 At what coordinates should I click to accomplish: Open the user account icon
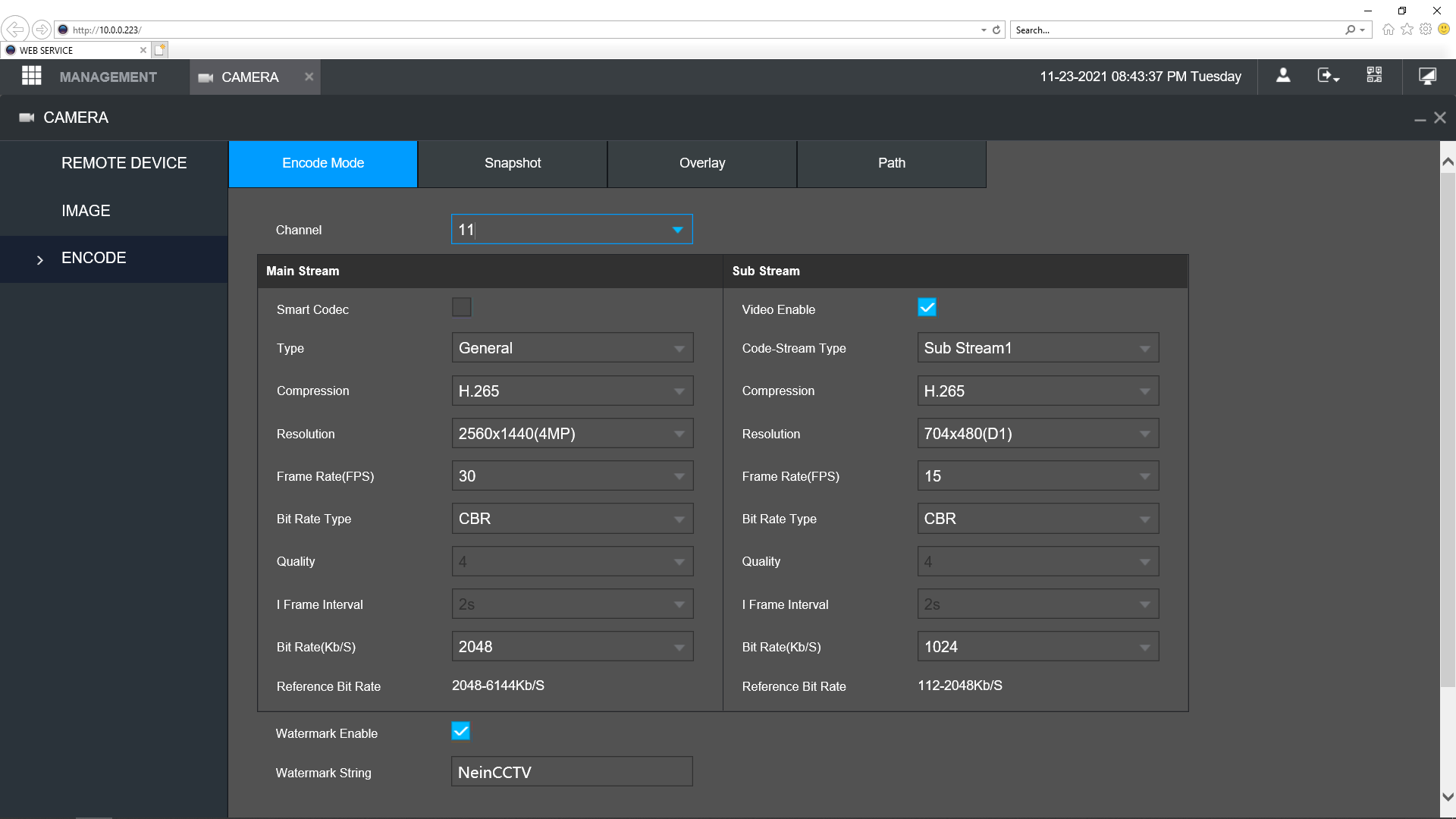coord(1283,76)
